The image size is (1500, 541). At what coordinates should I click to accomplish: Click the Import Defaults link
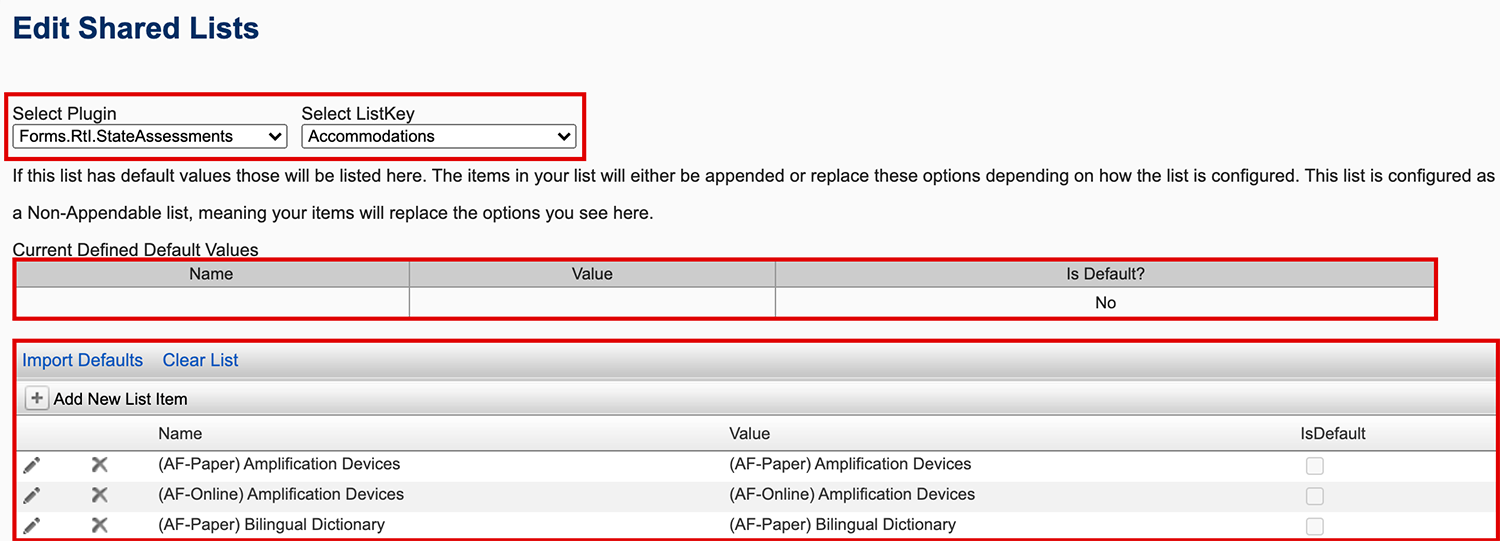[83, 360]
